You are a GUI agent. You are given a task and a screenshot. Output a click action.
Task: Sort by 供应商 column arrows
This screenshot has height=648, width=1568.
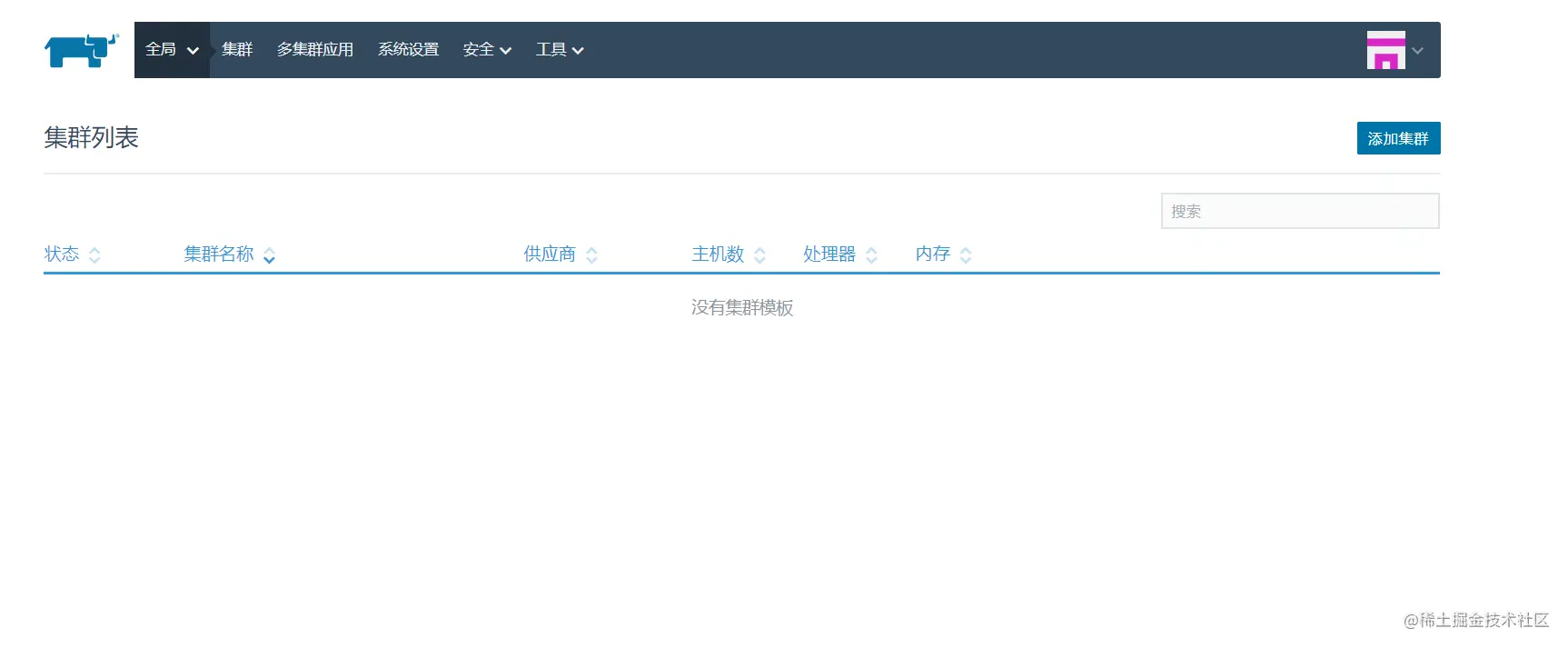(591, 255)
